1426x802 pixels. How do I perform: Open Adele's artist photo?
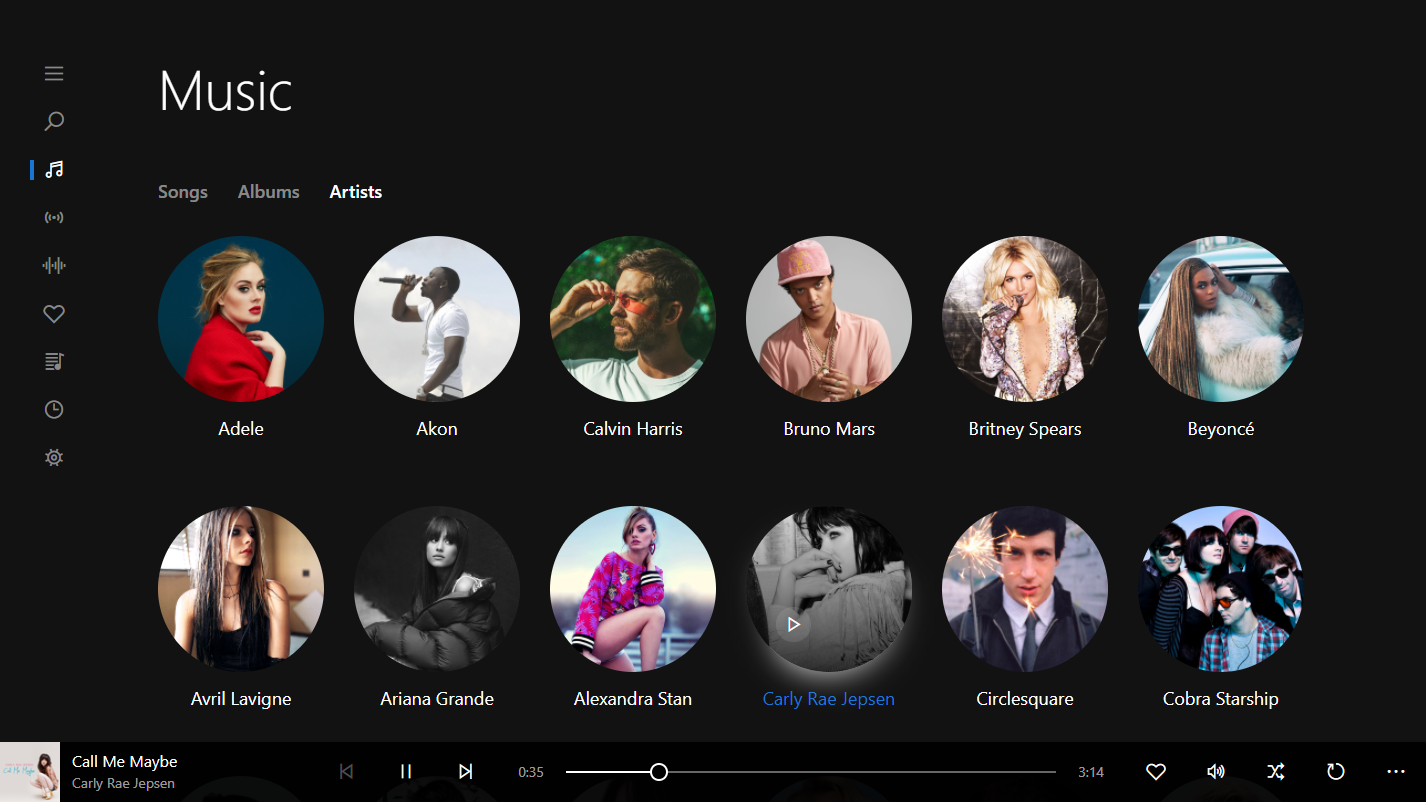coord(241,319)
